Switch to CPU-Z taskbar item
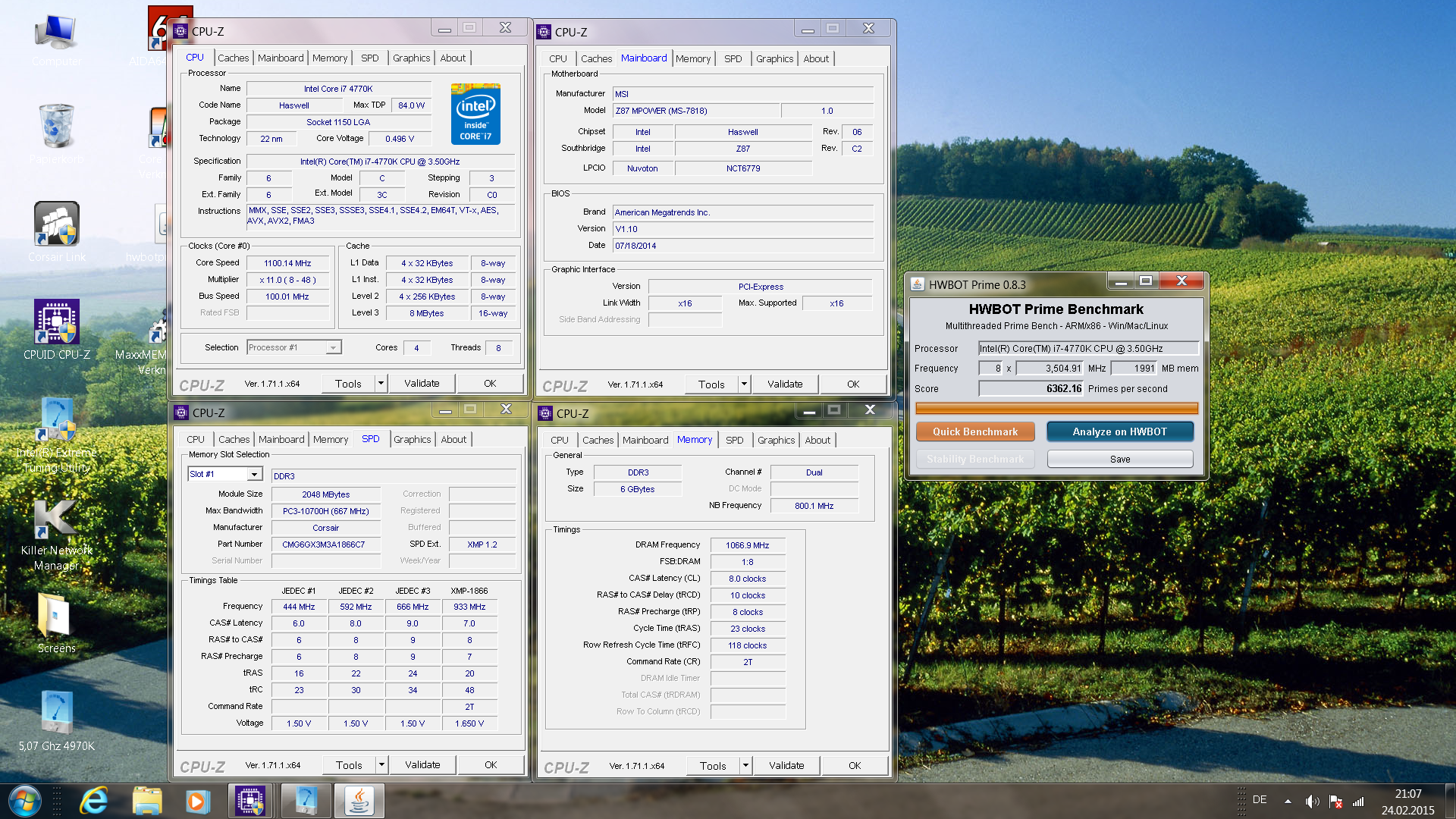The image size is (1456, 819). pos(250,801)
